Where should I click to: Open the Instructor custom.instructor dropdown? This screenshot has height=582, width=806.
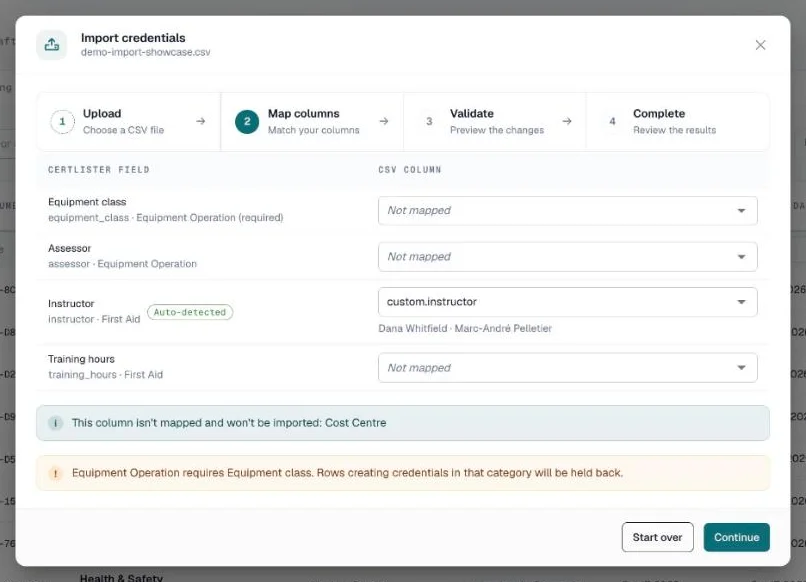(x=567, y=302)
